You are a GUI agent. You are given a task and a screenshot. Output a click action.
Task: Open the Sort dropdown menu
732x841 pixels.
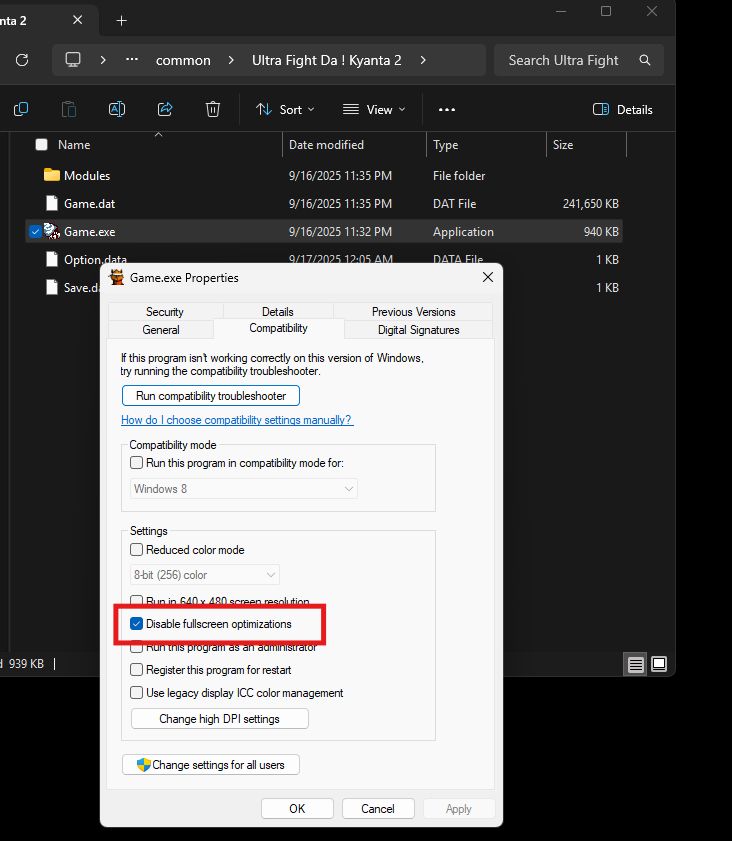tap(285, 109)
